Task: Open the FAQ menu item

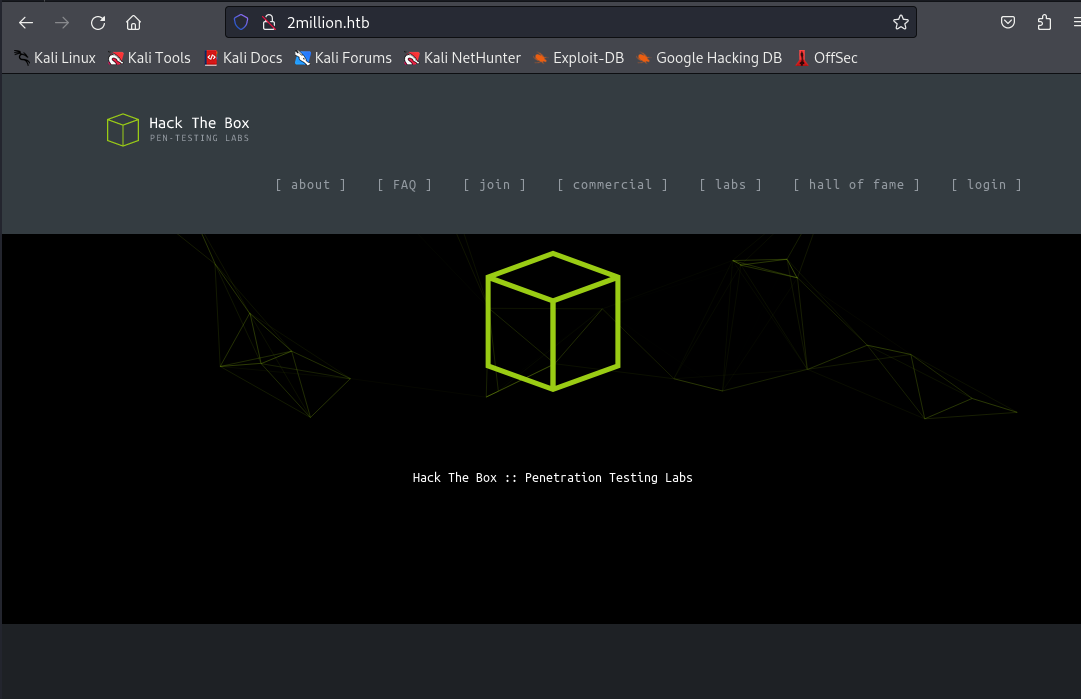Action: coord(404,185)
